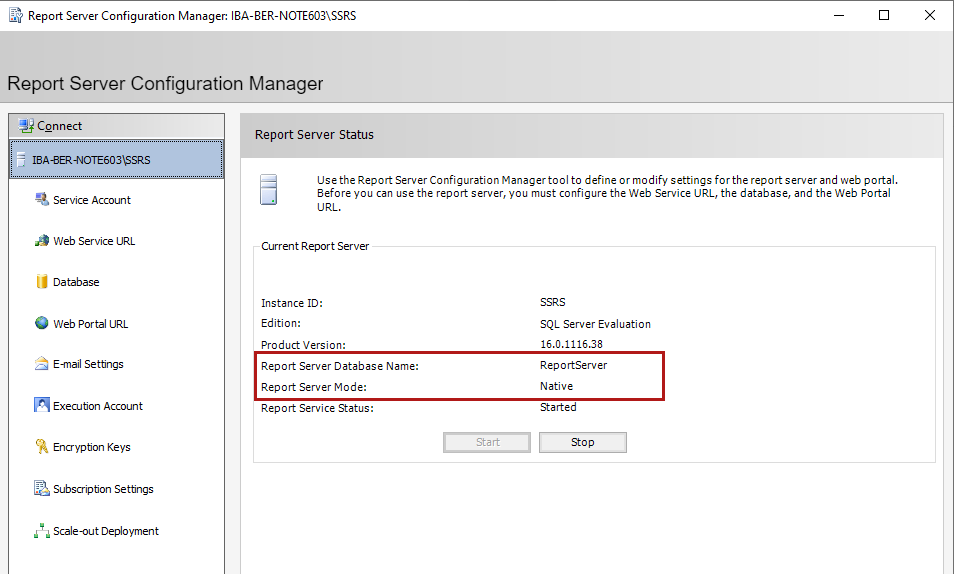954x574 pixels.
Task: Click the app icon in title bar
Action: click(15, 15)
